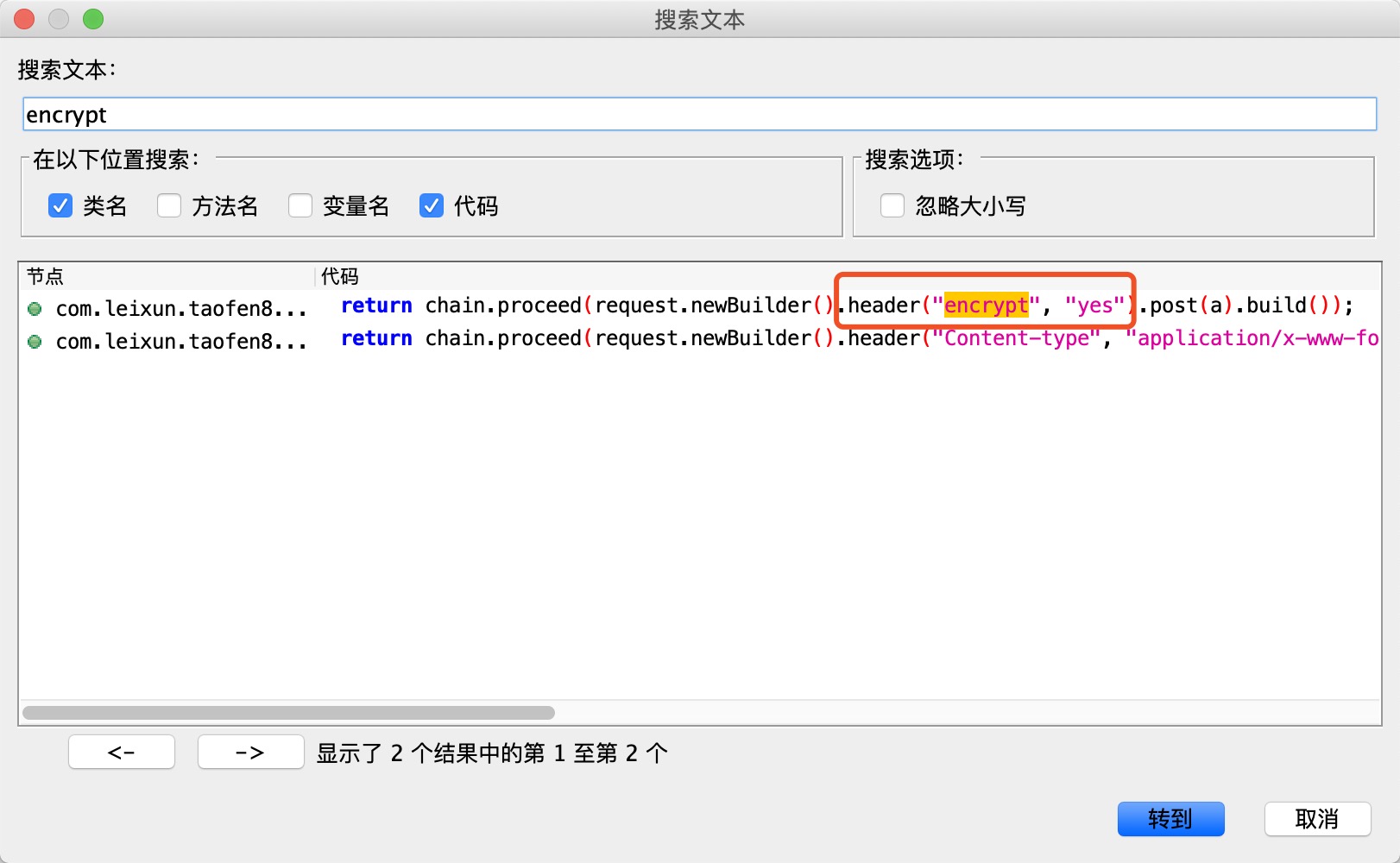Click the horizontal scrollbar of the results list
The height and width of the screenshot is (863, 1400).
(x=288, y=713)
